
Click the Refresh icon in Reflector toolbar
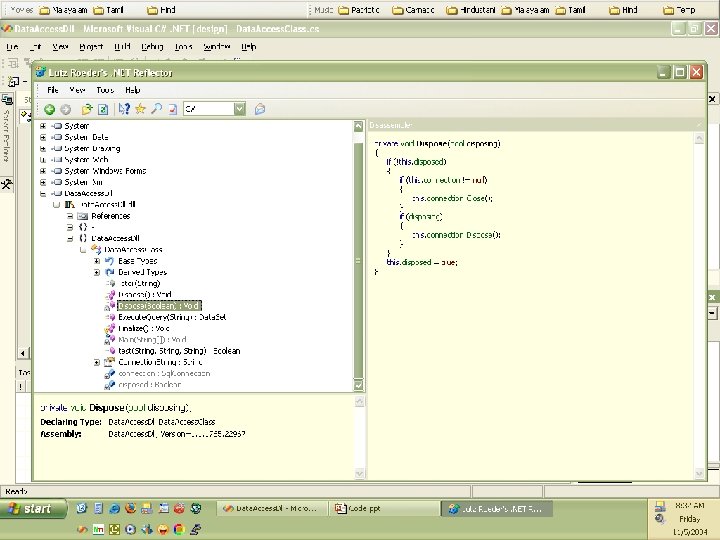point(103,108)
